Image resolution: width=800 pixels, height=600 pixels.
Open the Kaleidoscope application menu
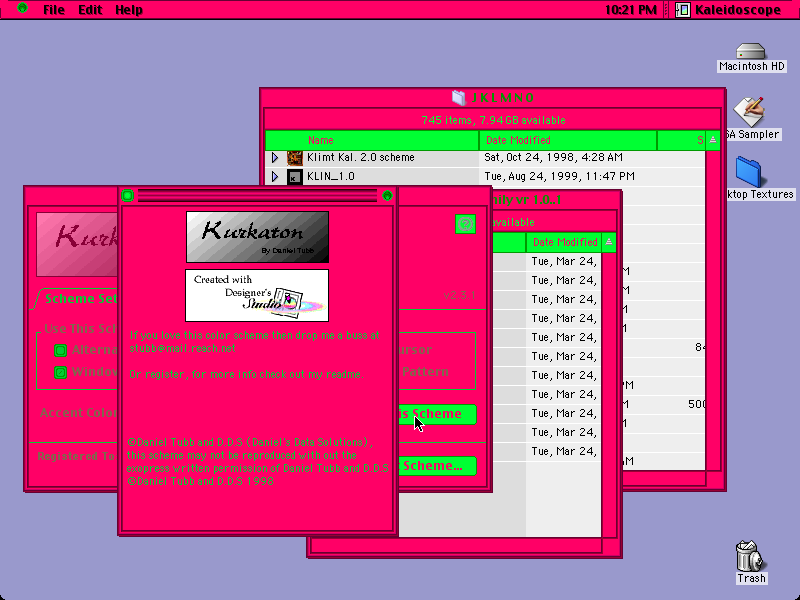click(x=728, y=10)
